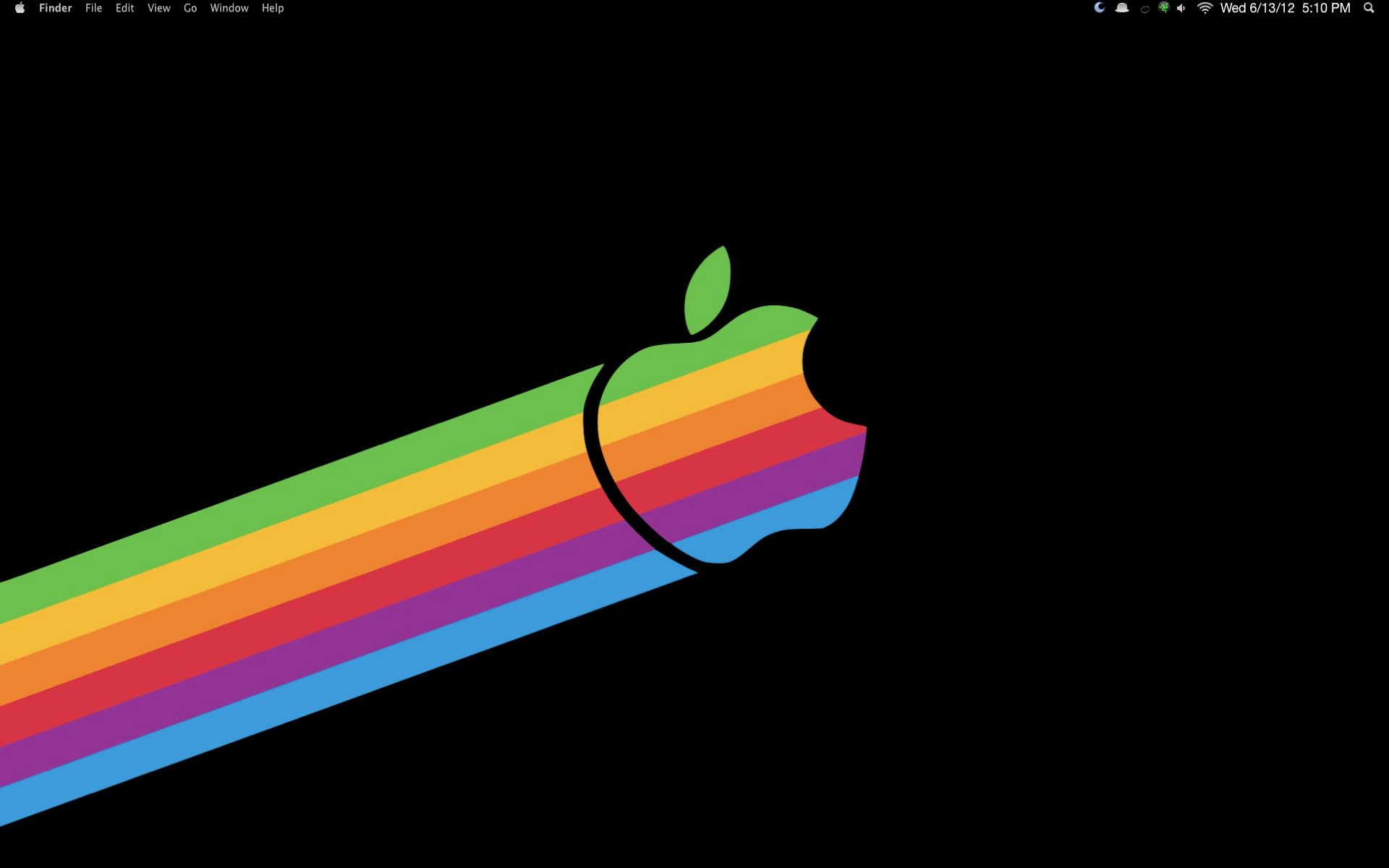The height and width of the screenshot is (868, 1389).
Task: Open the Help menu
Action: (273, 8)
